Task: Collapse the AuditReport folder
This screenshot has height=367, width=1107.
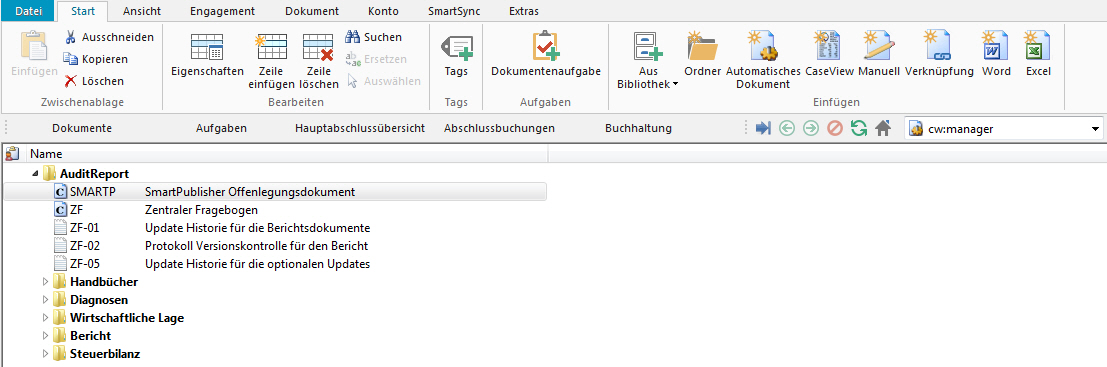Action: click(34, 173)
